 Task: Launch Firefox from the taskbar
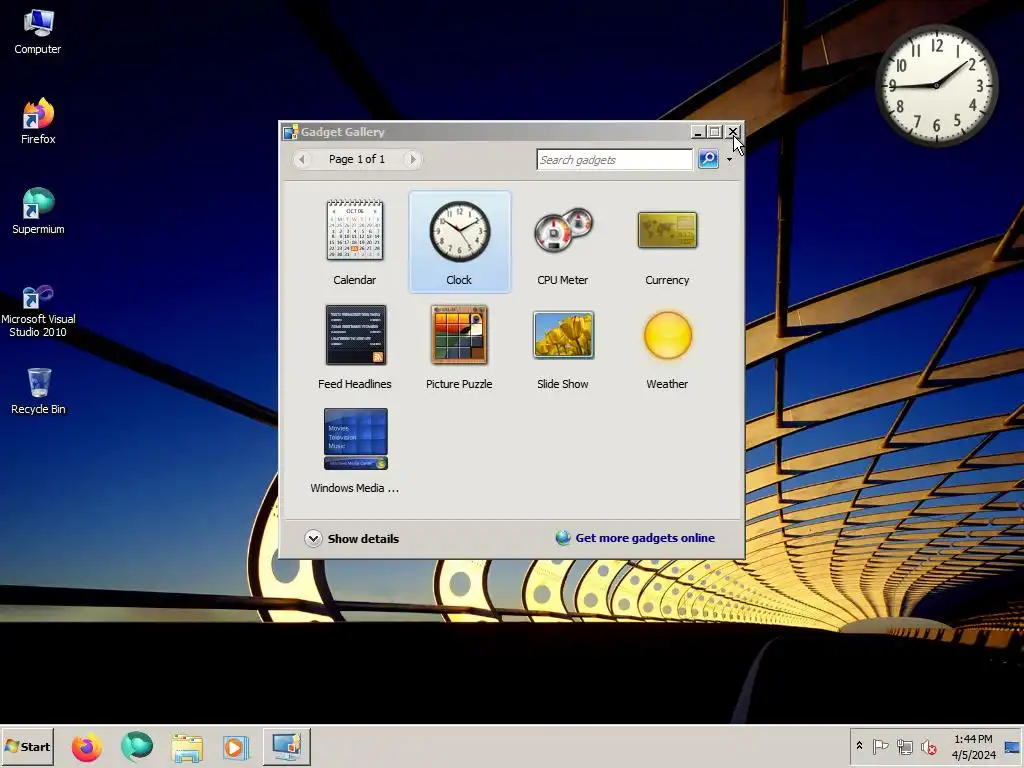86,747
